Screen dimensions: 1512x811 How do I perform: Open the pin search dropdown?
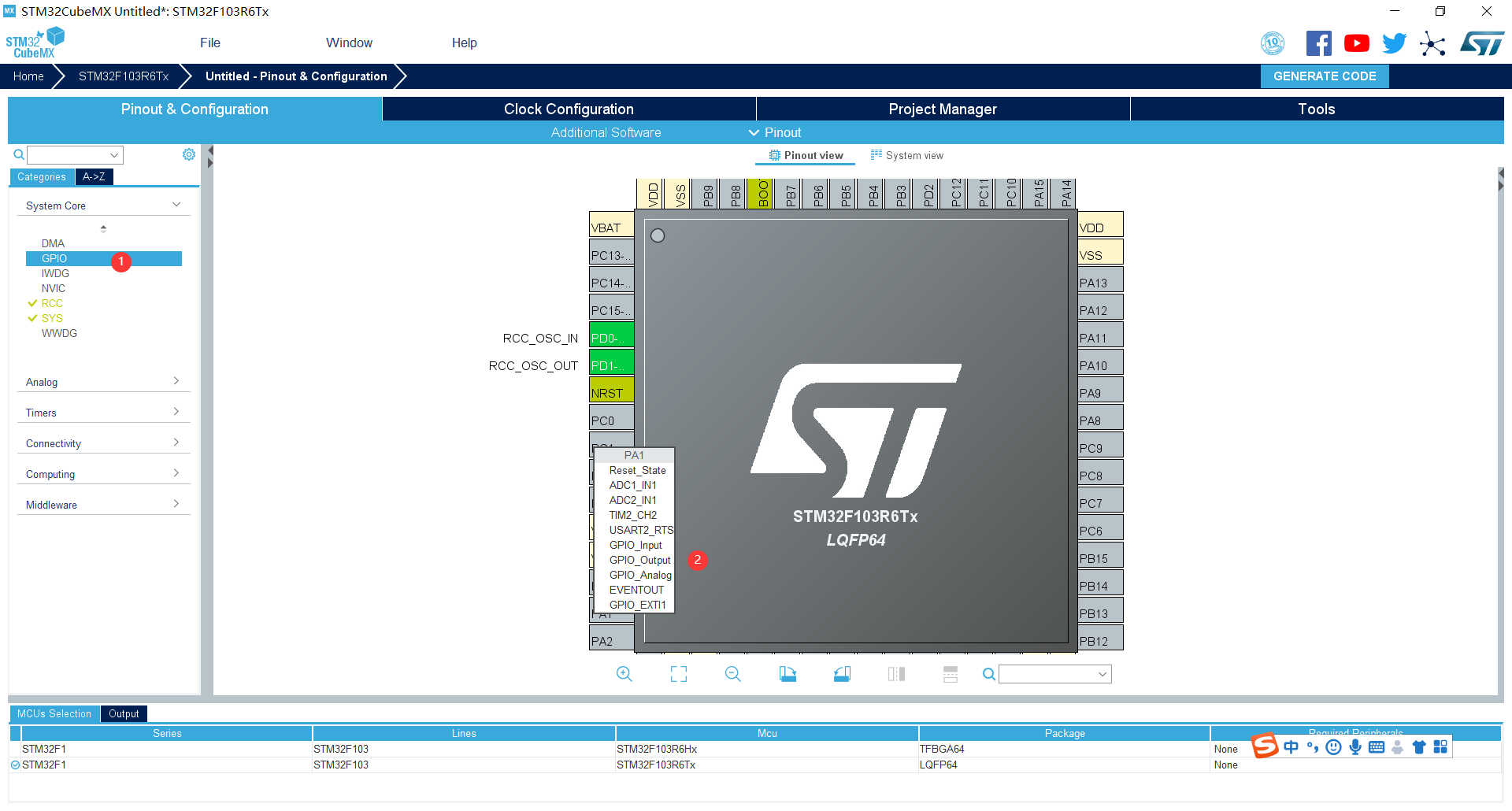(1102, 674)
